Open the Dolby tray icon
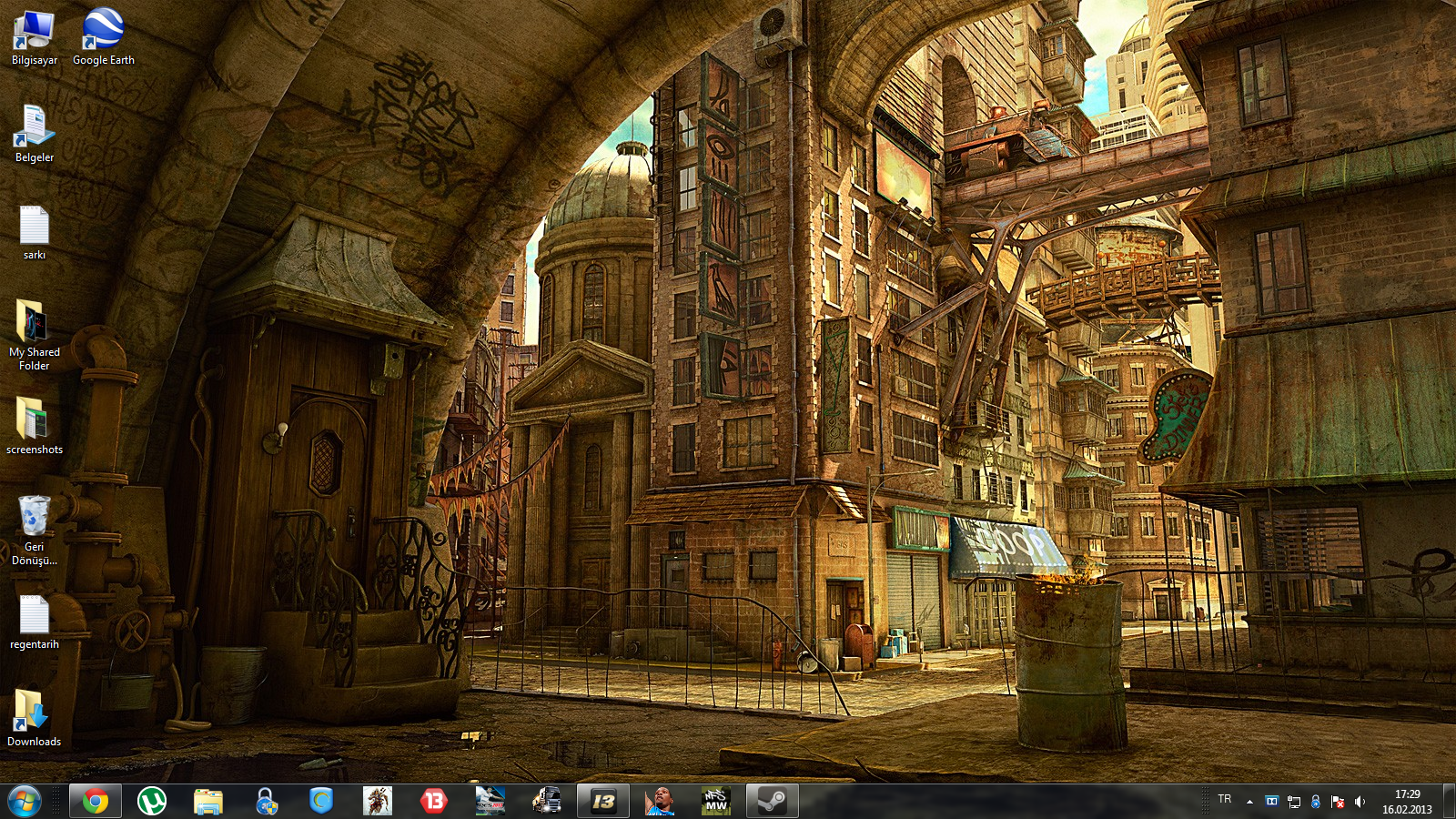 click(x=1271, y=802)
